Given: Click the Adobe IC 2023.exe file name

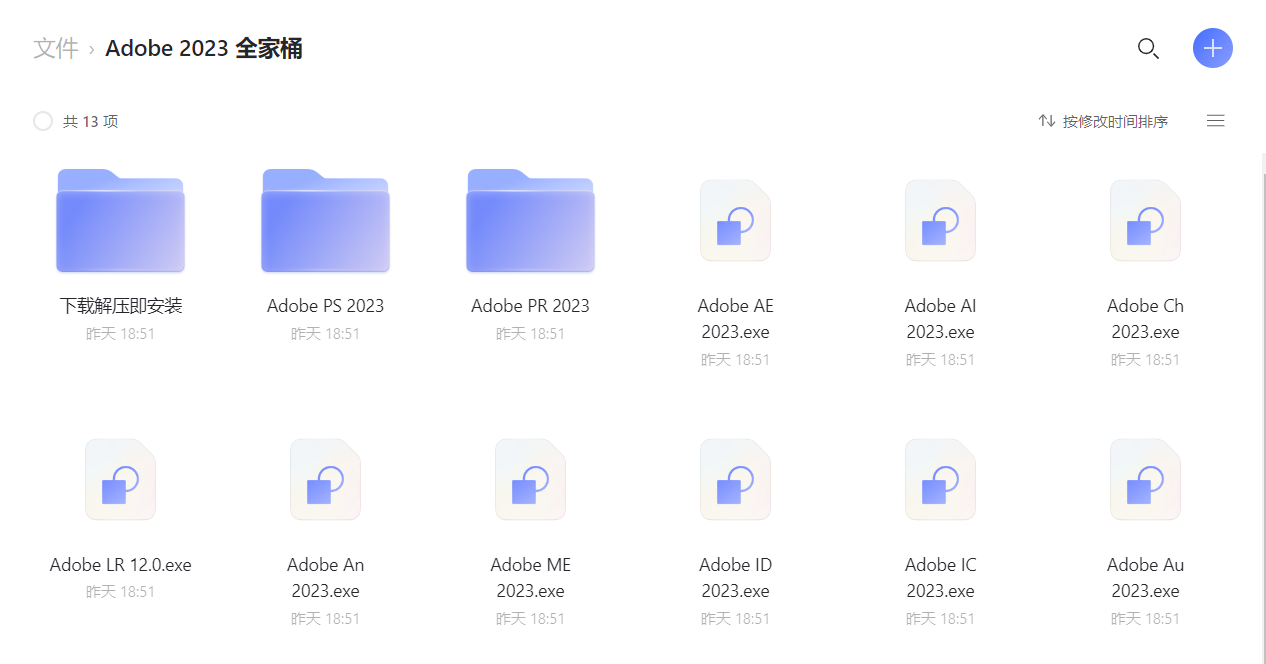Looking at the screenshot, I should pyautogui.click(x=940, y=577).
